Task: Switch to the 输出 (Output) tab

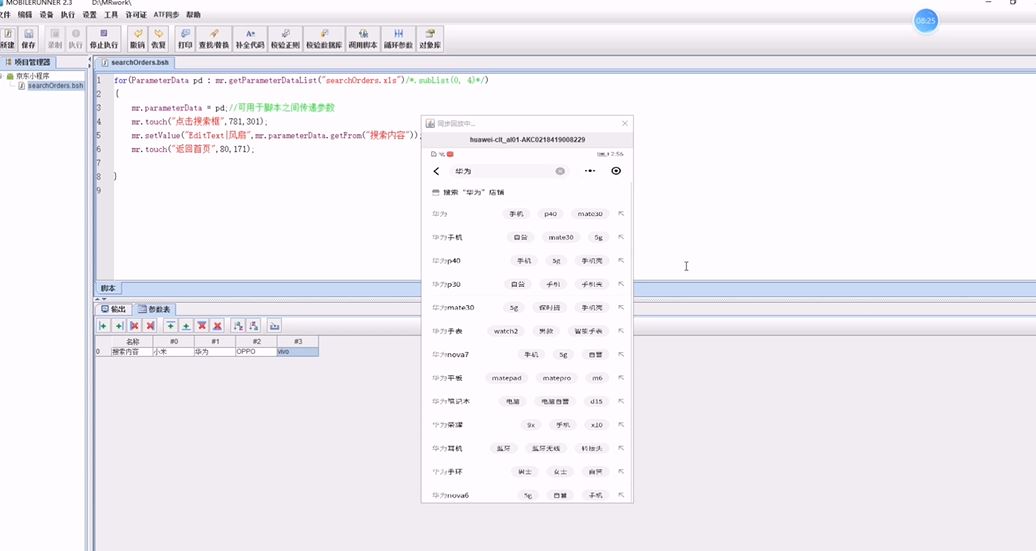Action: 114,309
